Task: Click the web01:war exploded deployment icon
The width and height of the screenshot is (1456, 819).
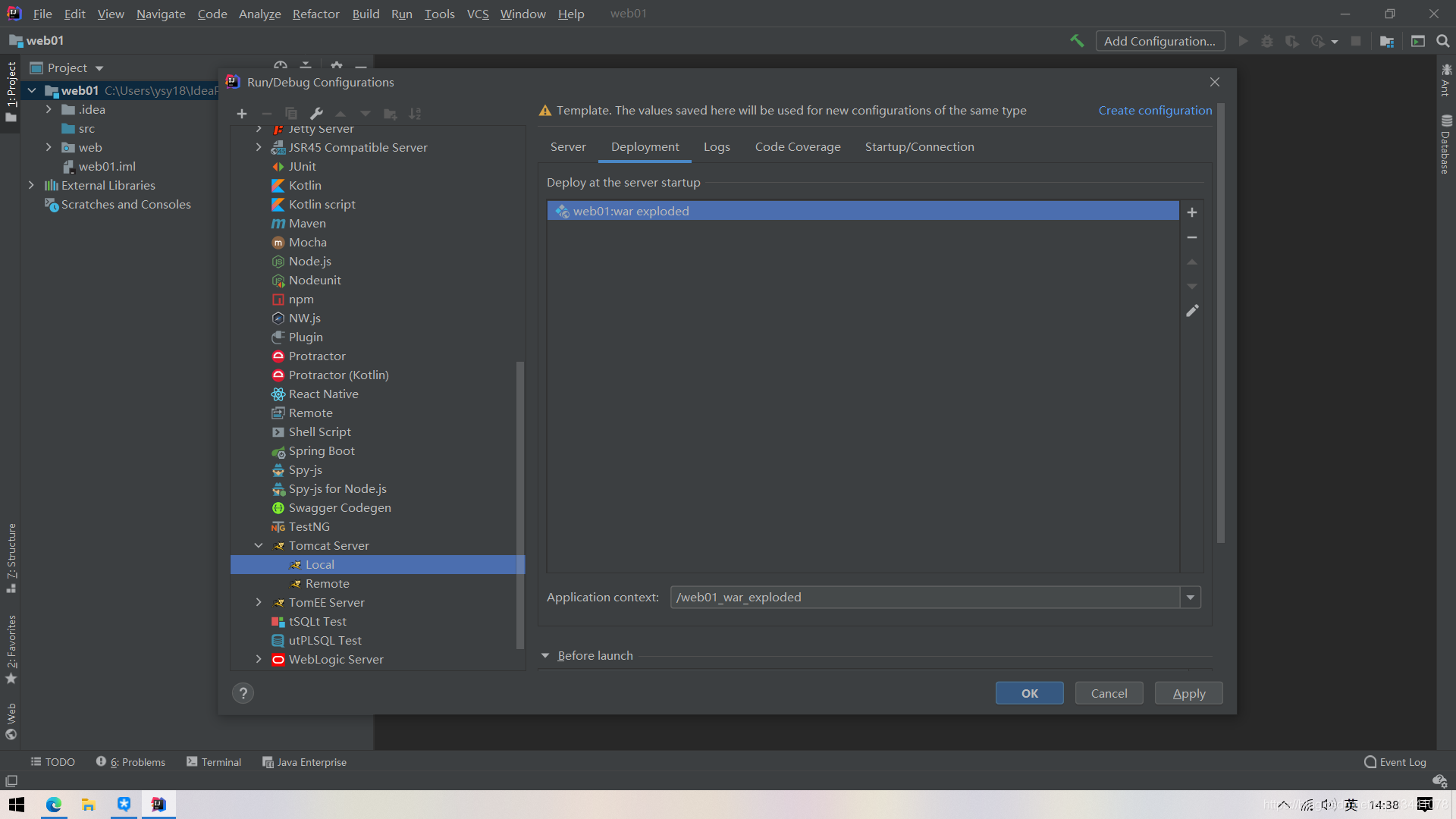Action: 561,211
